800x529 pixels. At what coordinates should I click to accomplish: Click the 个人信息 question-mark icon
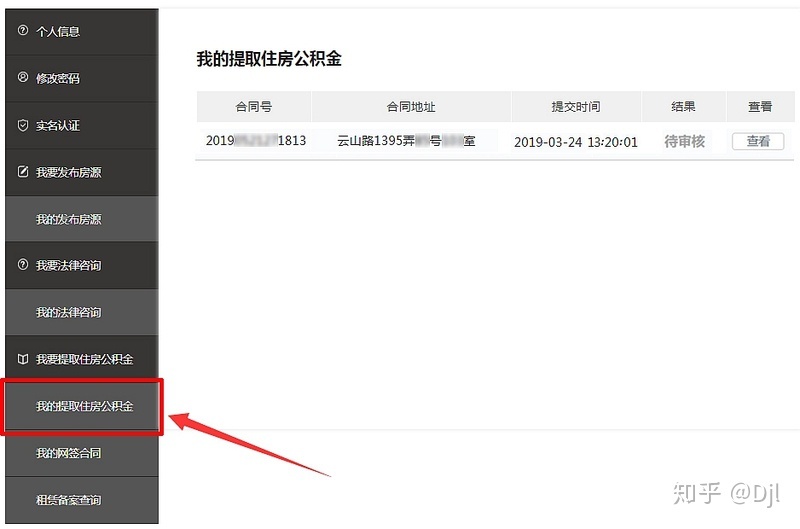pyautogui.click(x=23, y=31)
